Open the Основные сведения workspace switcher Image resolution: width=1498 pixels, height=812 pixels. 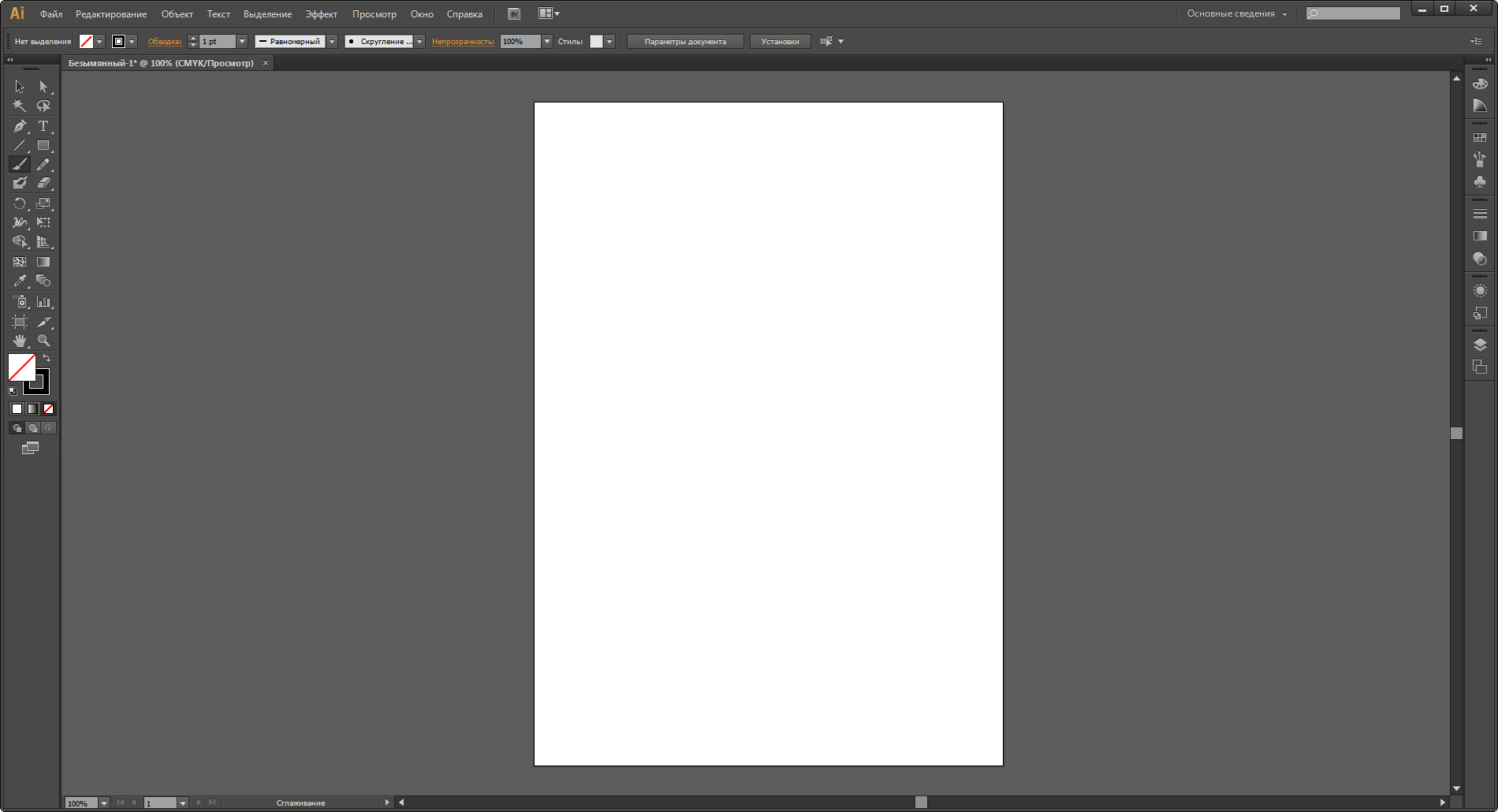(x=1236, y=13)
